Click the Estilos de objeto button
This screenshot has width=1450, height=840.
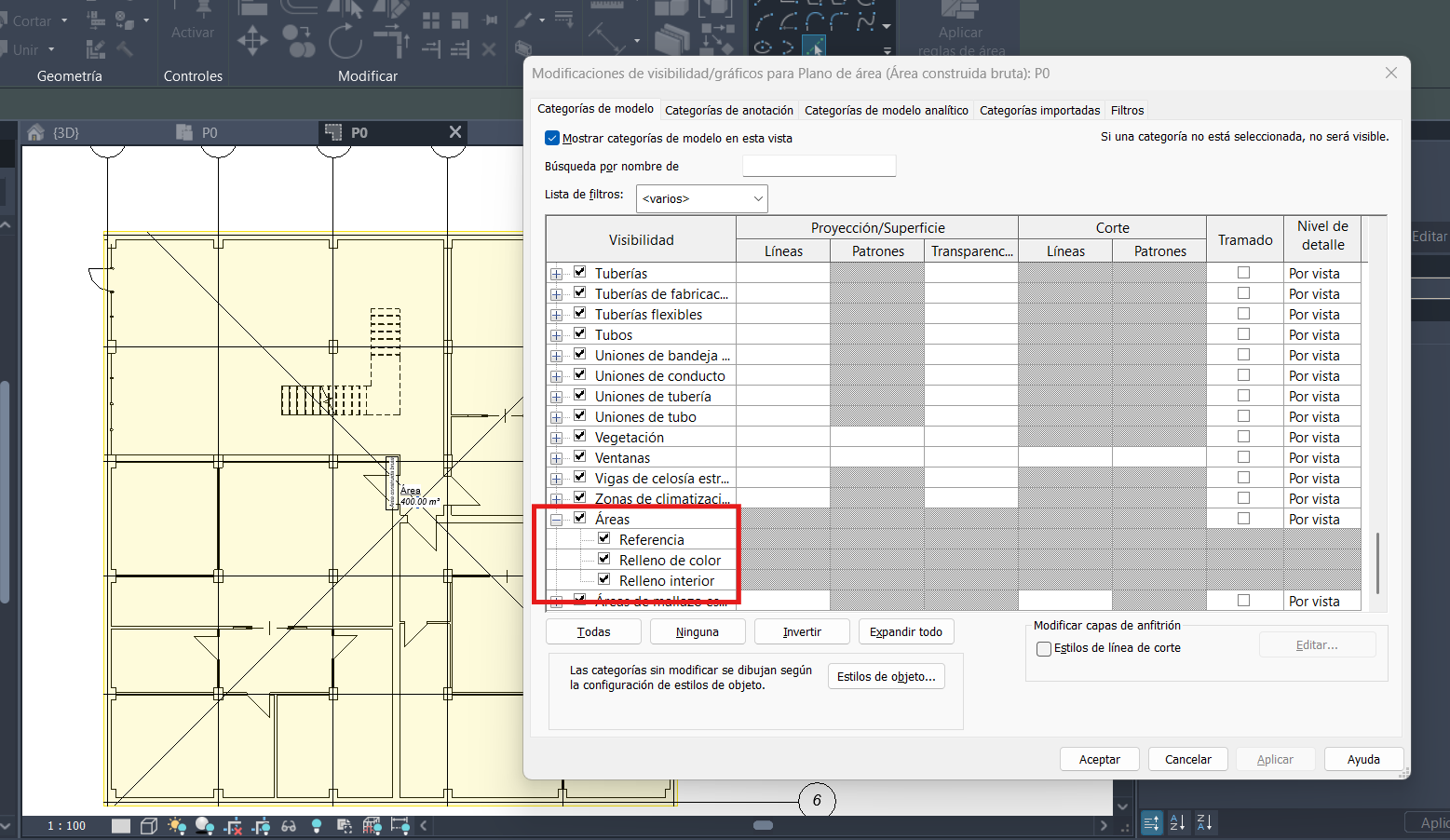click(886, 677)
